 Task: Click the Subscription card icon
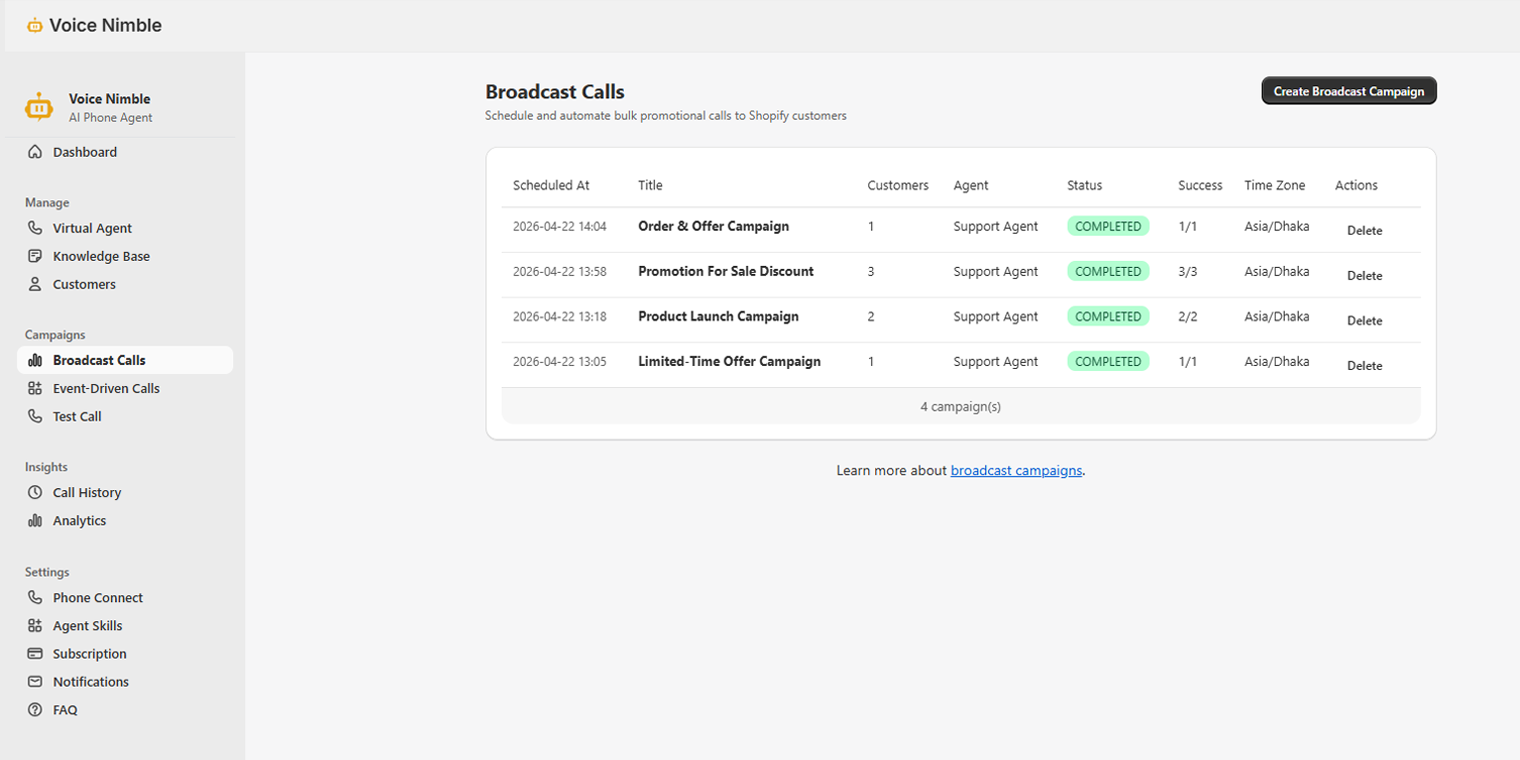(x=35, y=653)
